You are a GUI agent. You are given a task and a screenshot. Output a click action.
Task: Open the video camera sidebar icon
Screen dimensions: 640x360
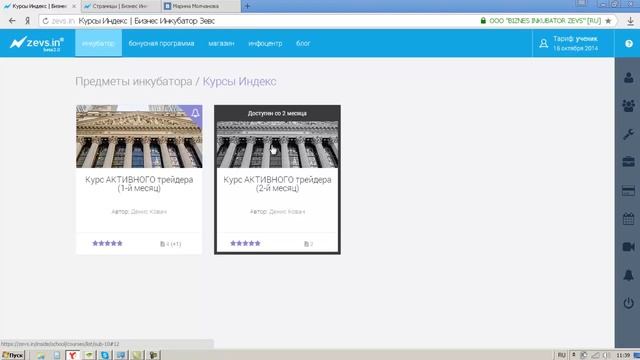(629, 247)
